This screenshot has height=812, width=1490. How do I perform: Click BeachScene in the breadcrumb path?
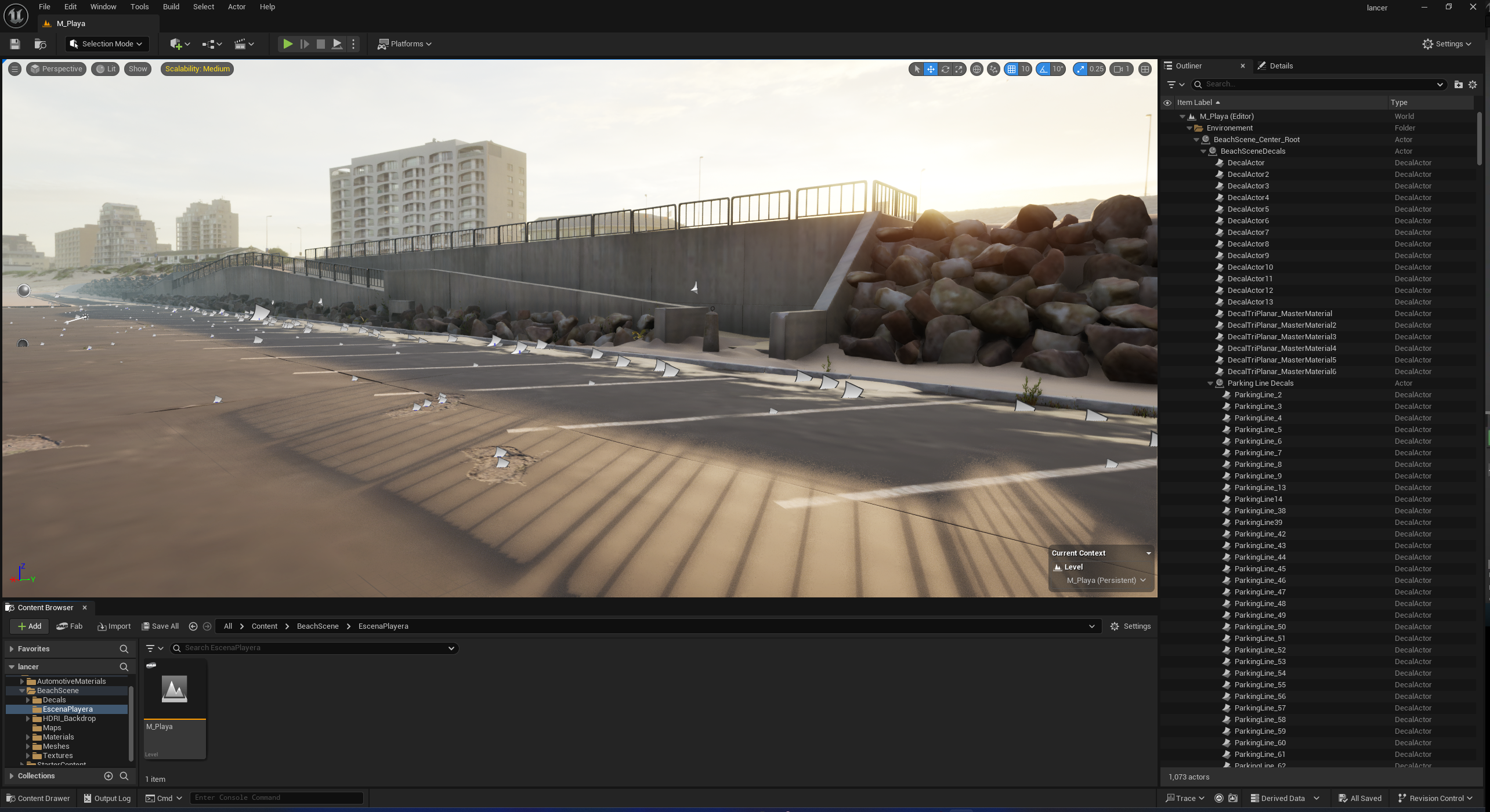coord(317,626)
